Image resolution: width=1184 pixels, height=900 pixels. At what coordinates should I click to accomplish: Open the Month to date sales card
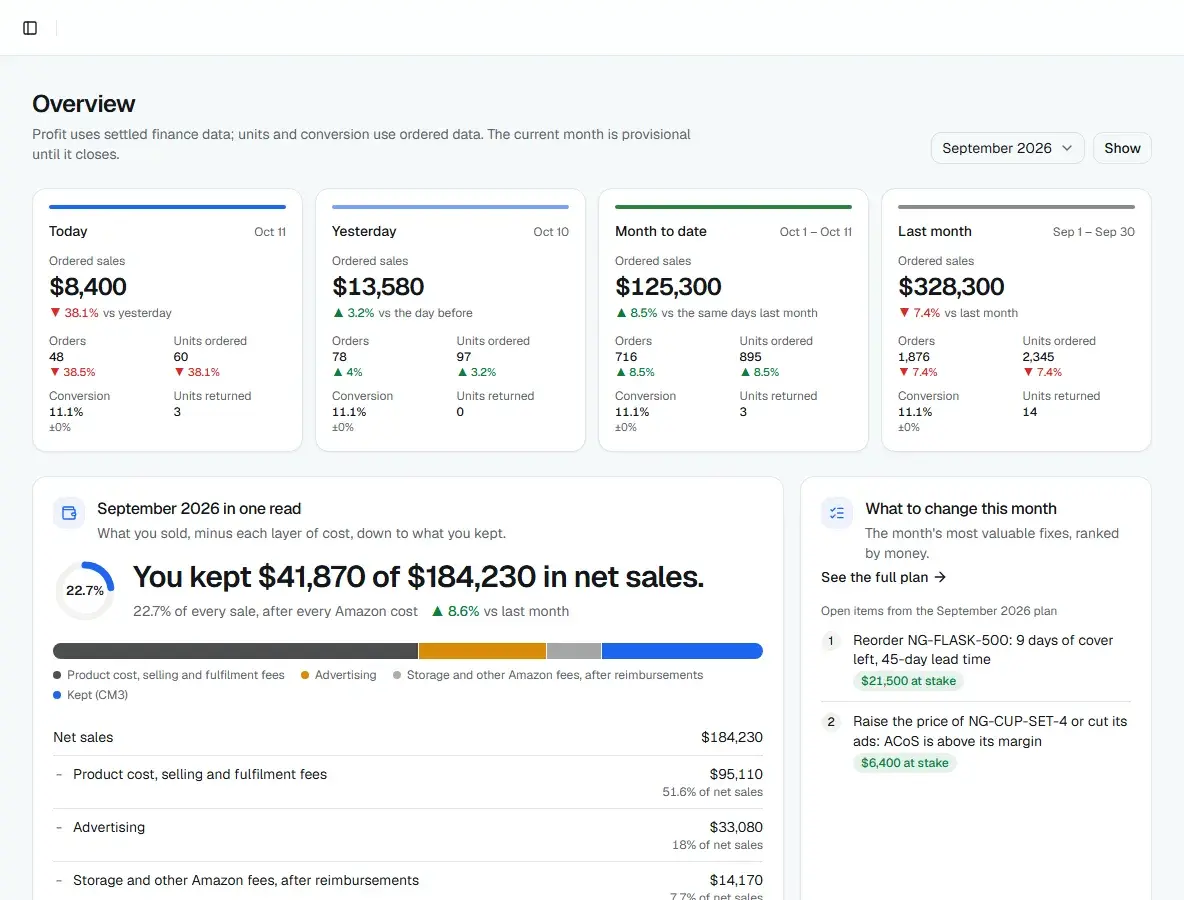point(733,320)
